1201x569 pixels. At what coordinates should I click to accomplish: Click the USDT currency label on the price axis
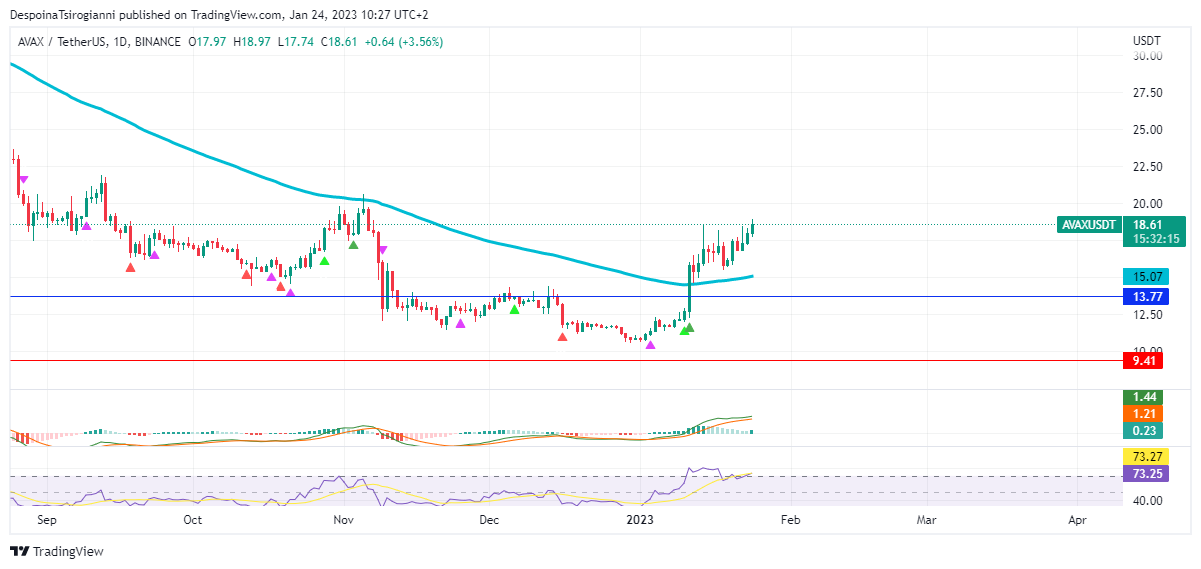coord(1146,41)
